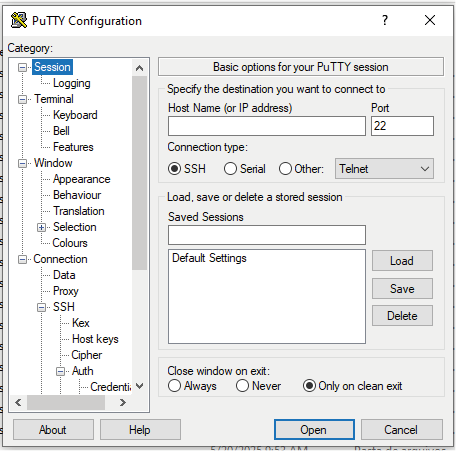Screen dimensions: 456x451
Task: Click the PuTTY icon in title bar
Action: (x=19, y=20)
